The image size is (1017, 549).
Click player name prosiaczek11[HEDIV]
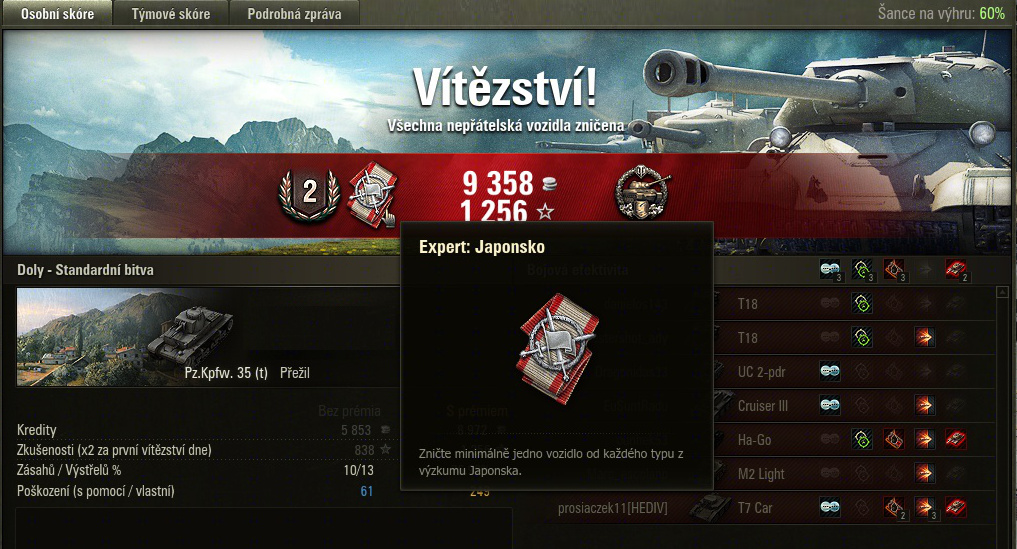tap(612, 508)
